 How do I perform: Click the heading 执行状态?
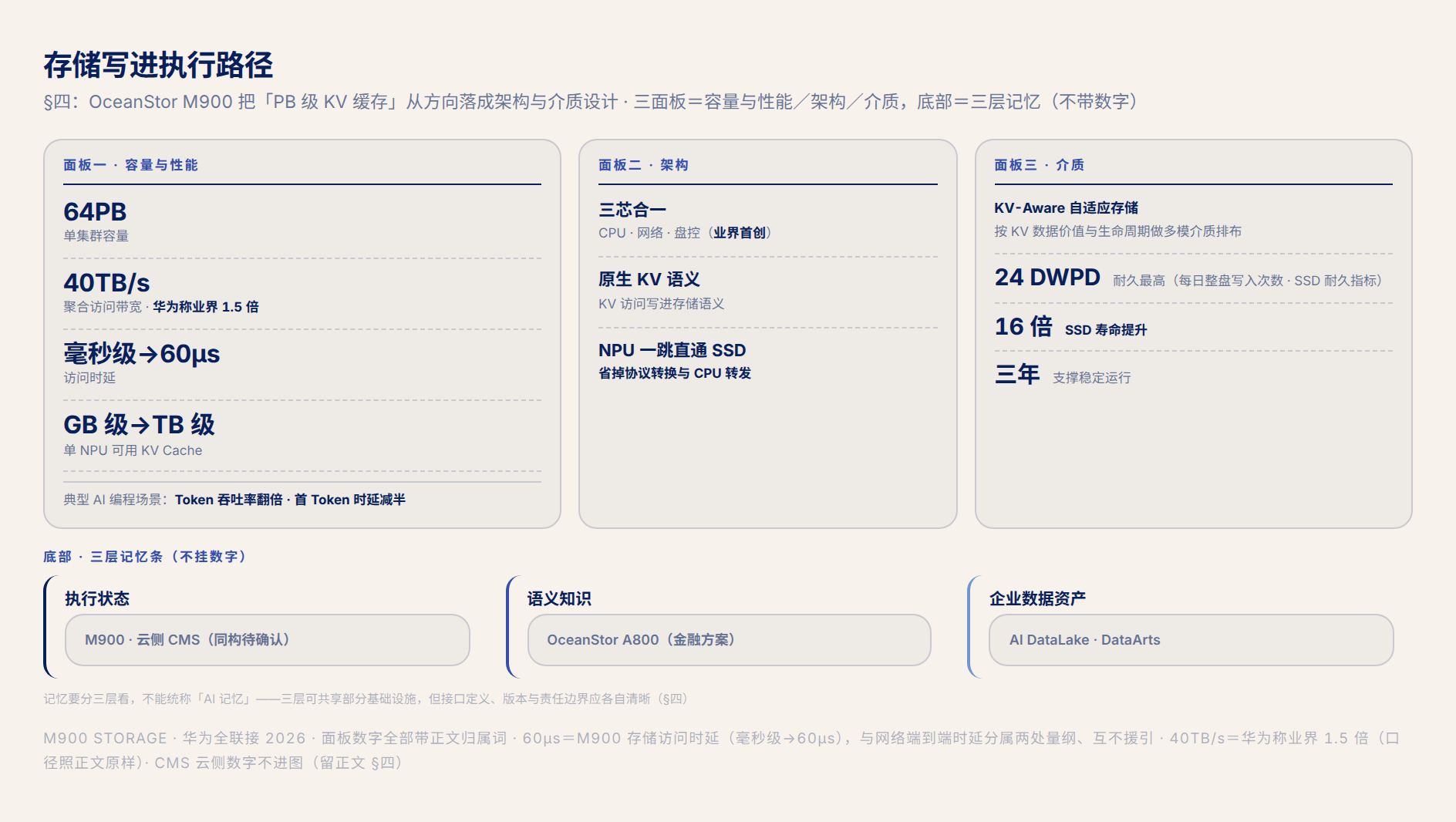[x=97, y=598]
